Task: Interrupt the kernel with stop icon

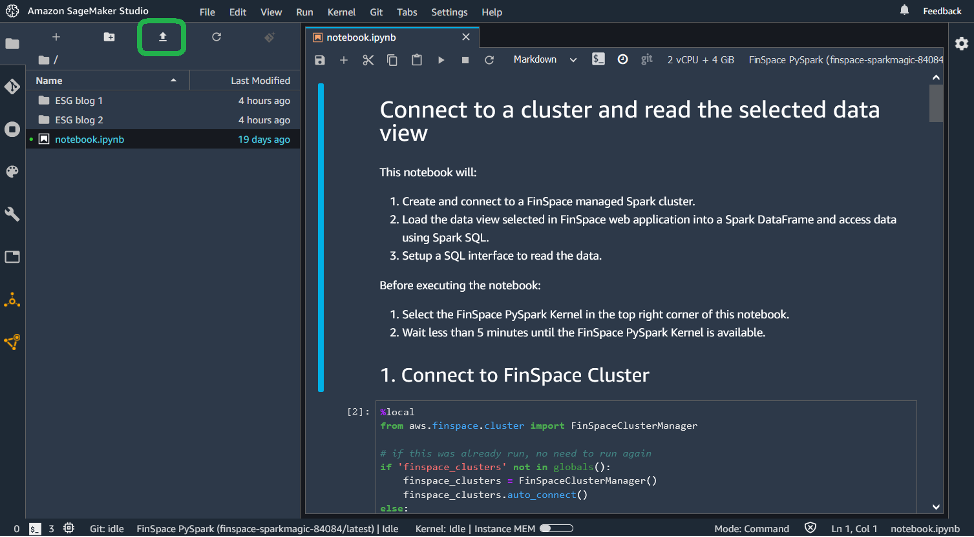Action: point(465,60)
